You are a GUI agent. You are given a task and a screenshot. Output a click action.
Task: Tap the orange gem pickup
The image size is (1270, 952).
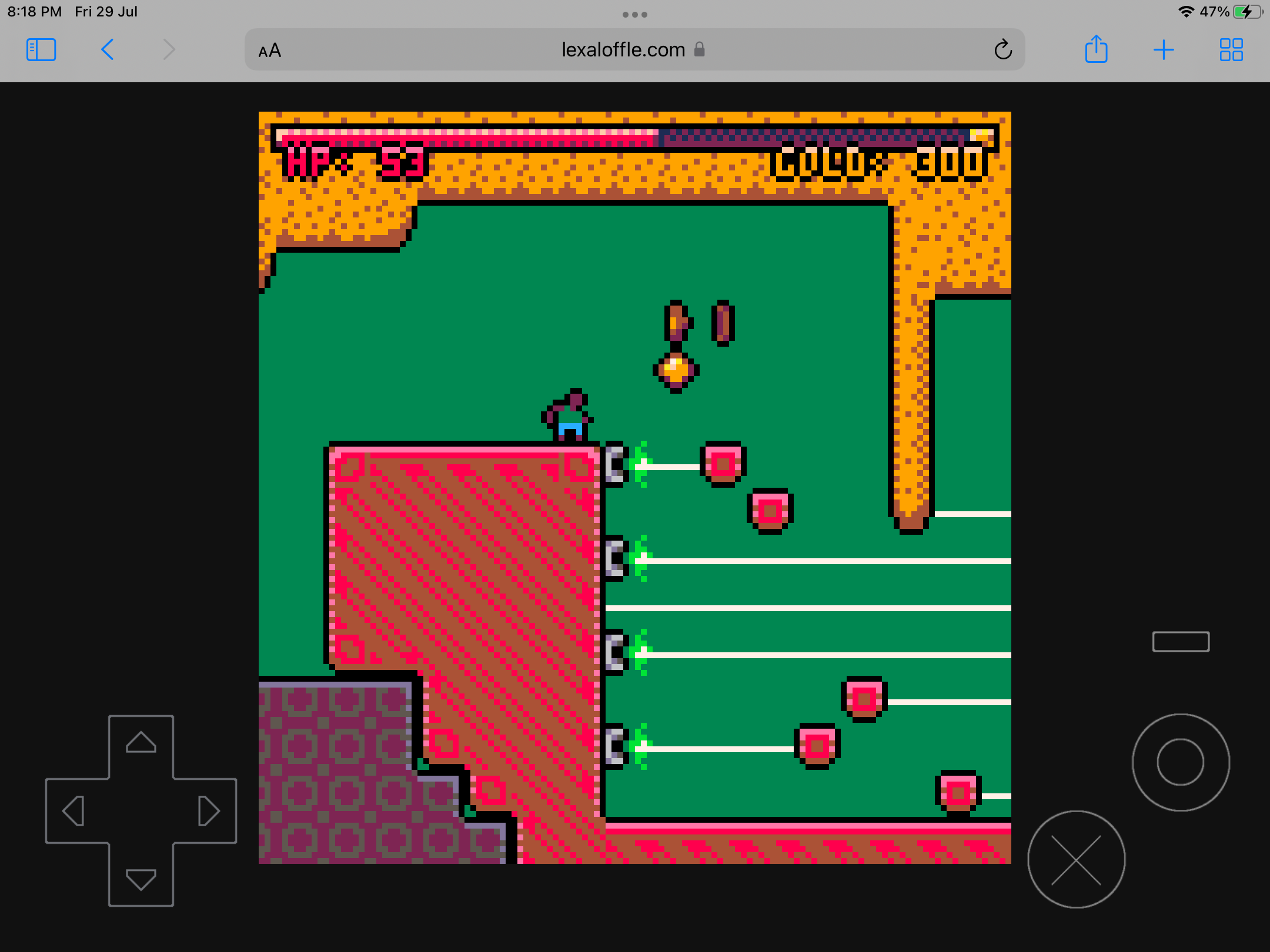coord(676,371)
